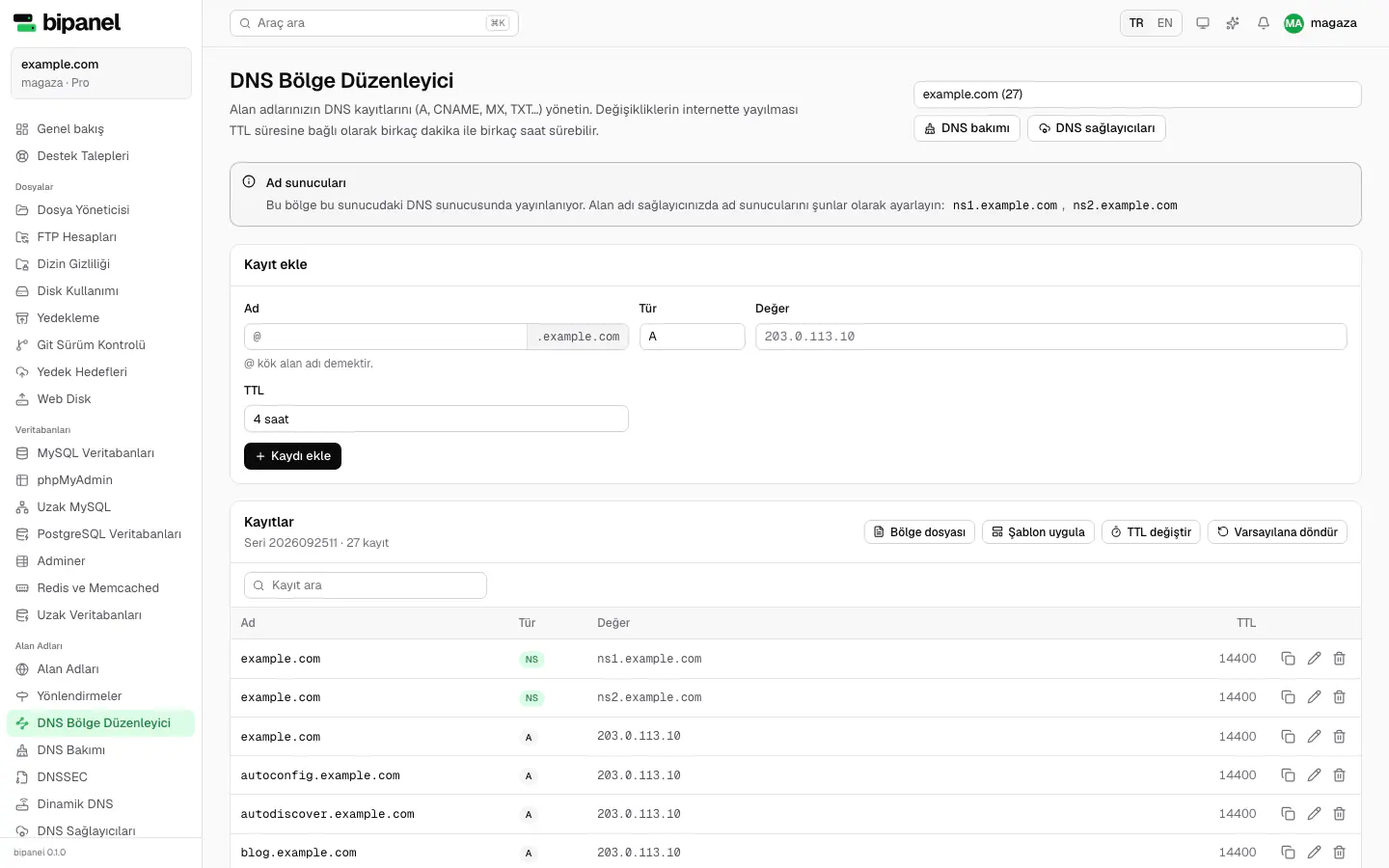This screenshot has height=868, width=1389.
Task: Open Yedekleme in sidebar
Action: point(101,318)
